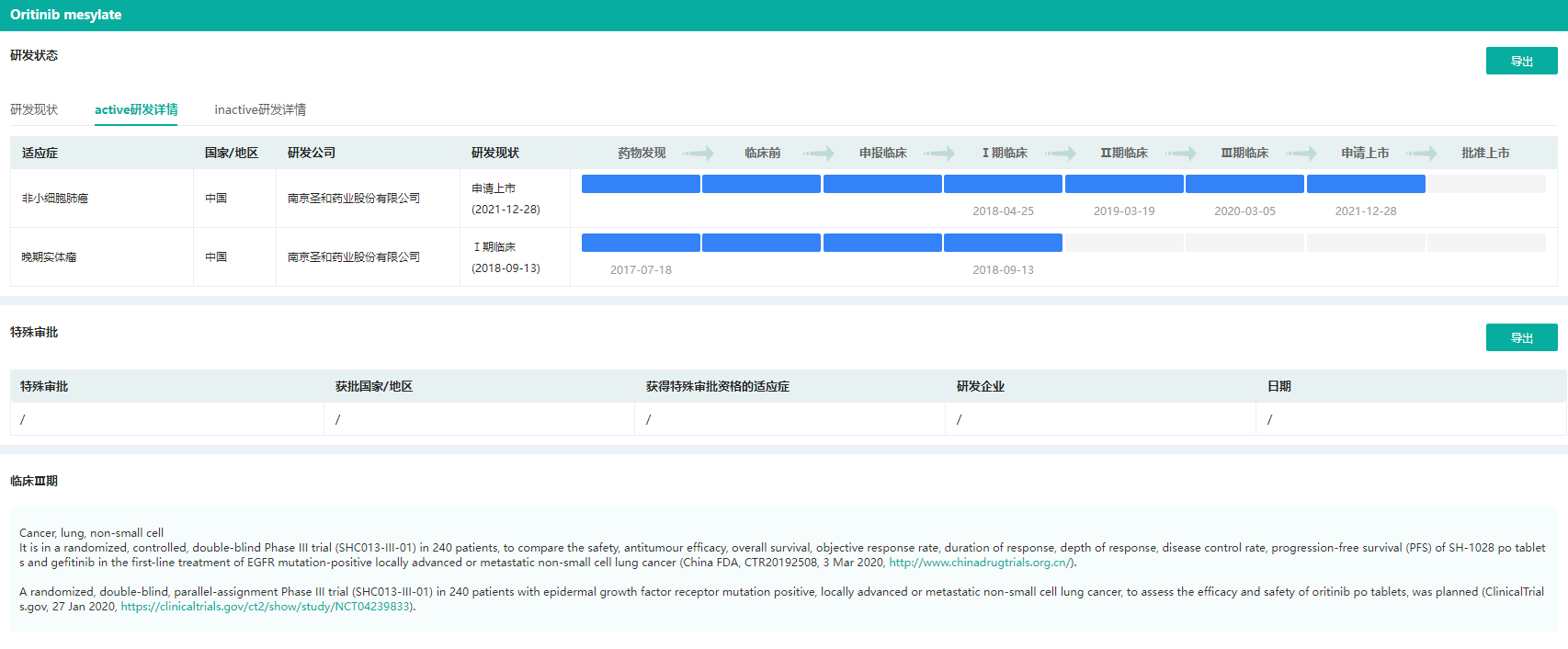This screenshot has height=649, width=1568.
Task: Click the arrow icon after Ⅱ期临床 stage
Action: tap(1181, 154)
